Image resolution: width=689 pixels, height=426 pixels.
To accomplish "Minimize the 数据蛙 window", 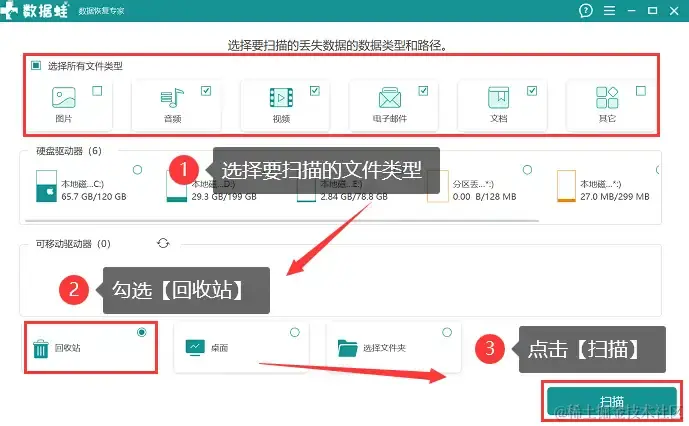I will click(631, 11).
